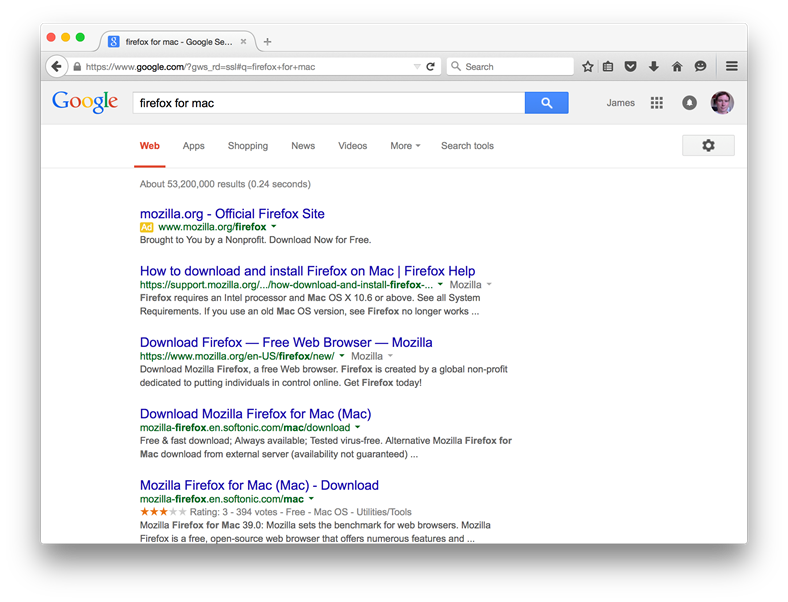The width and height of the screenshot is (788, 602).
Task: Open the URL bar history dropdown arrow
Action: (x=417, y=67)
